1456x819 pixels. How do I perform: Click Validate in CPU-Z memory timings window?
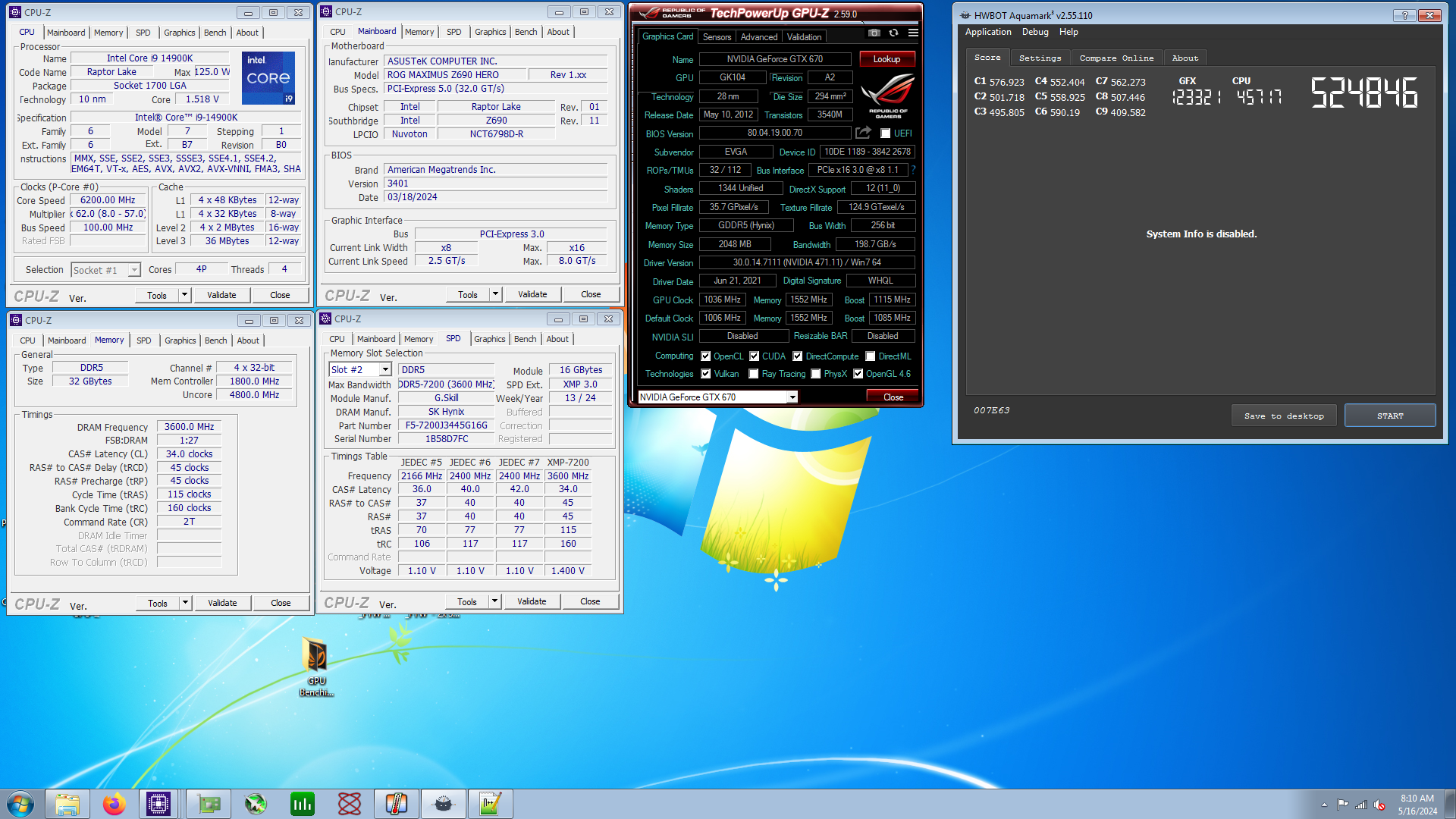pos(222,603)
